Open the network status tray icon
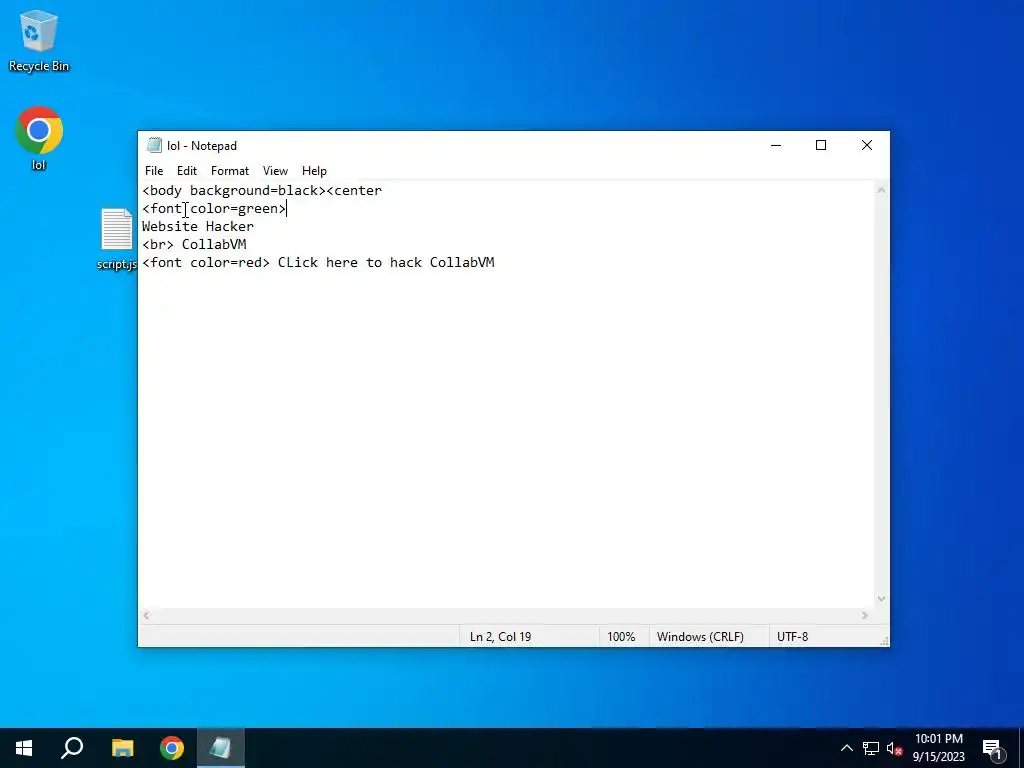 (871, 748)
